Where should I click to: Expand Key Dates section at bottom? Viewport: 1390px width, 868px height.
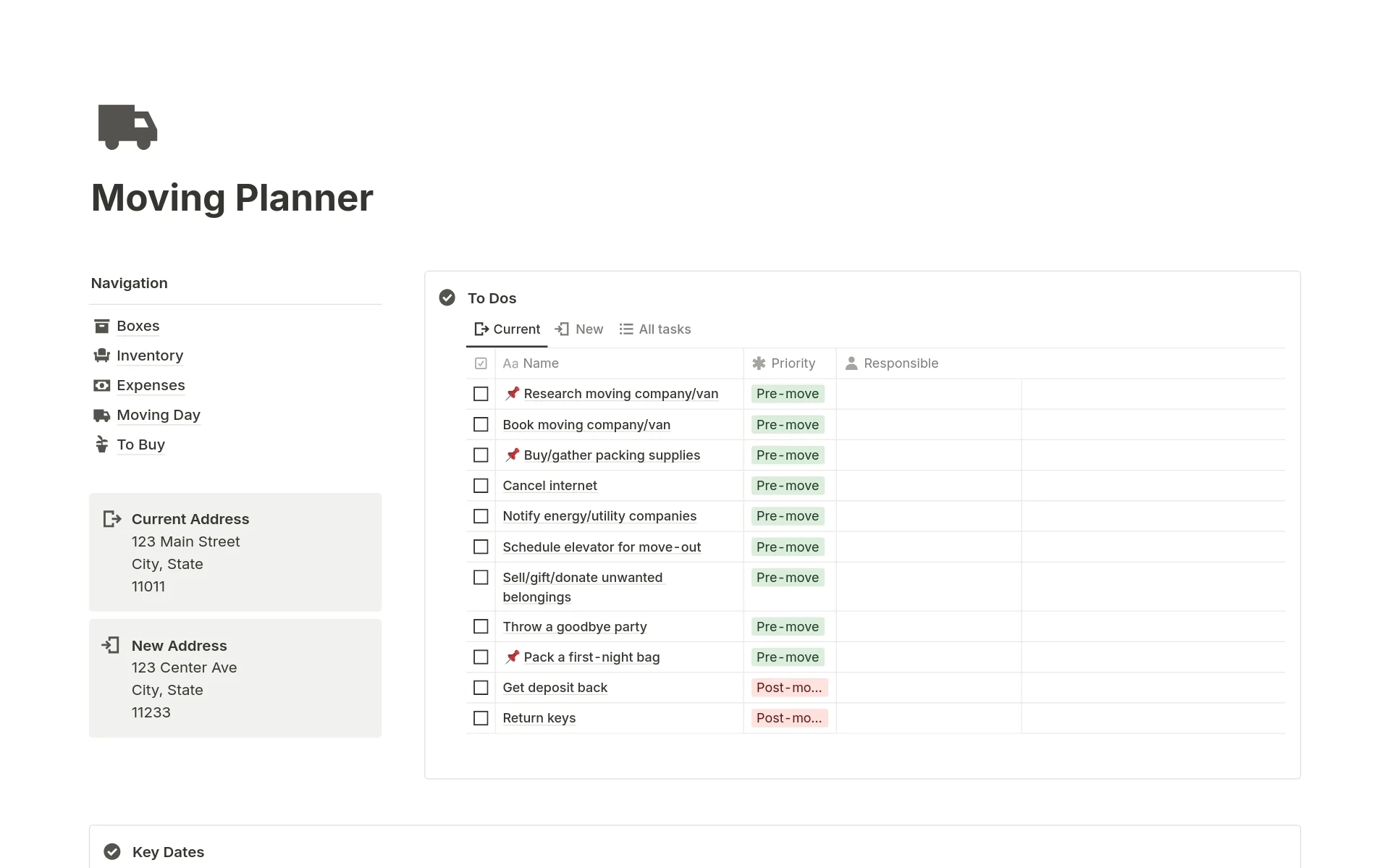(x=168, y=851)
